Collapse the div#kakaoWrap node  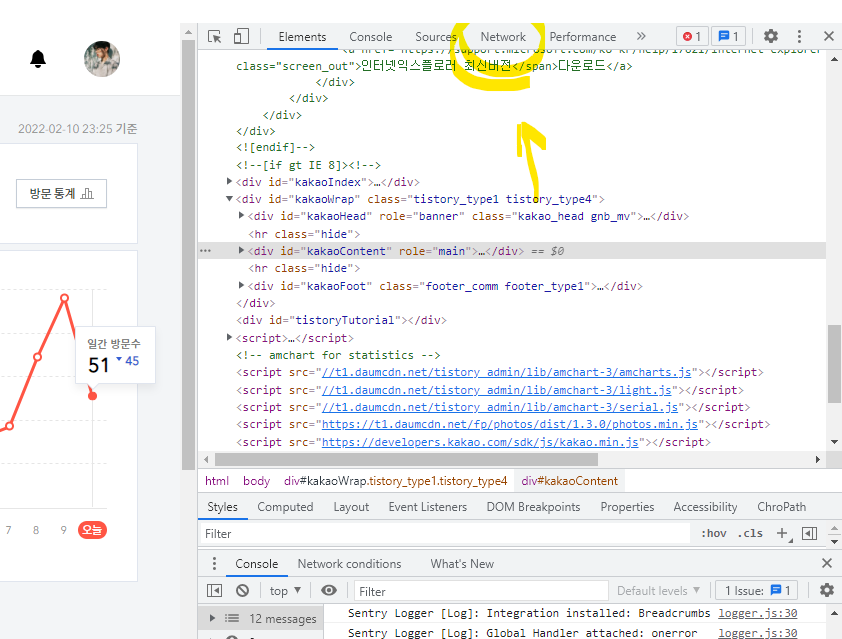(x=229, y=199)
